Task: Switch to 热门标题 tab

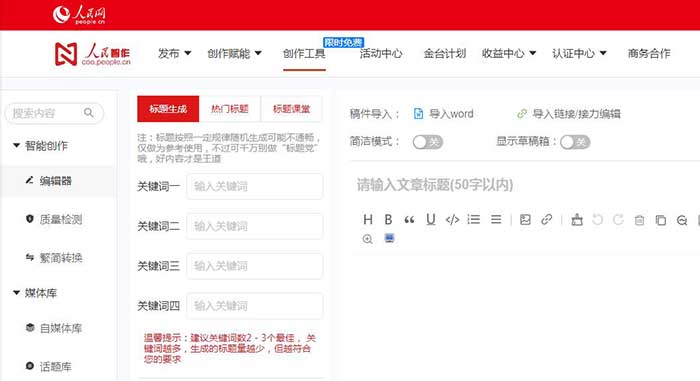Action: tap(229, 109)
